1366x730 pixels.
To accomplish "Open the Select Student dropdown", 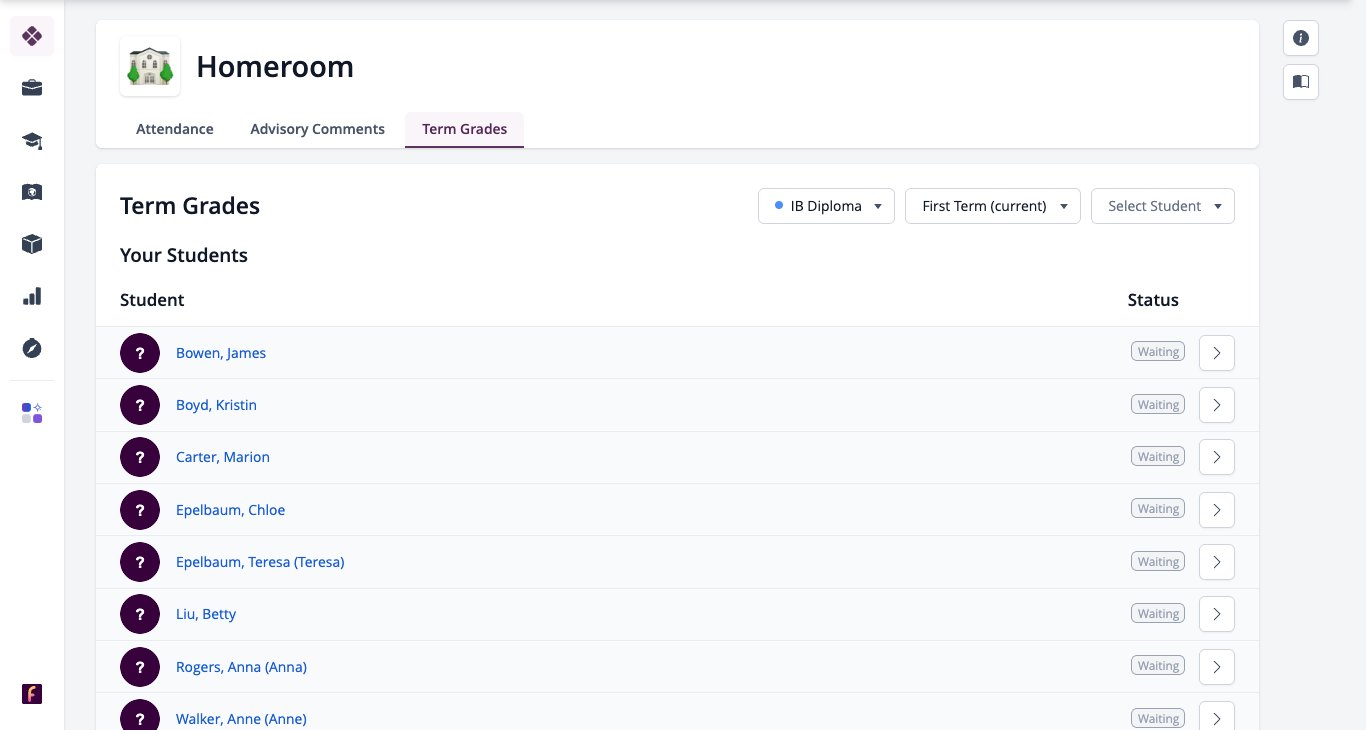I will point(1163,206).
